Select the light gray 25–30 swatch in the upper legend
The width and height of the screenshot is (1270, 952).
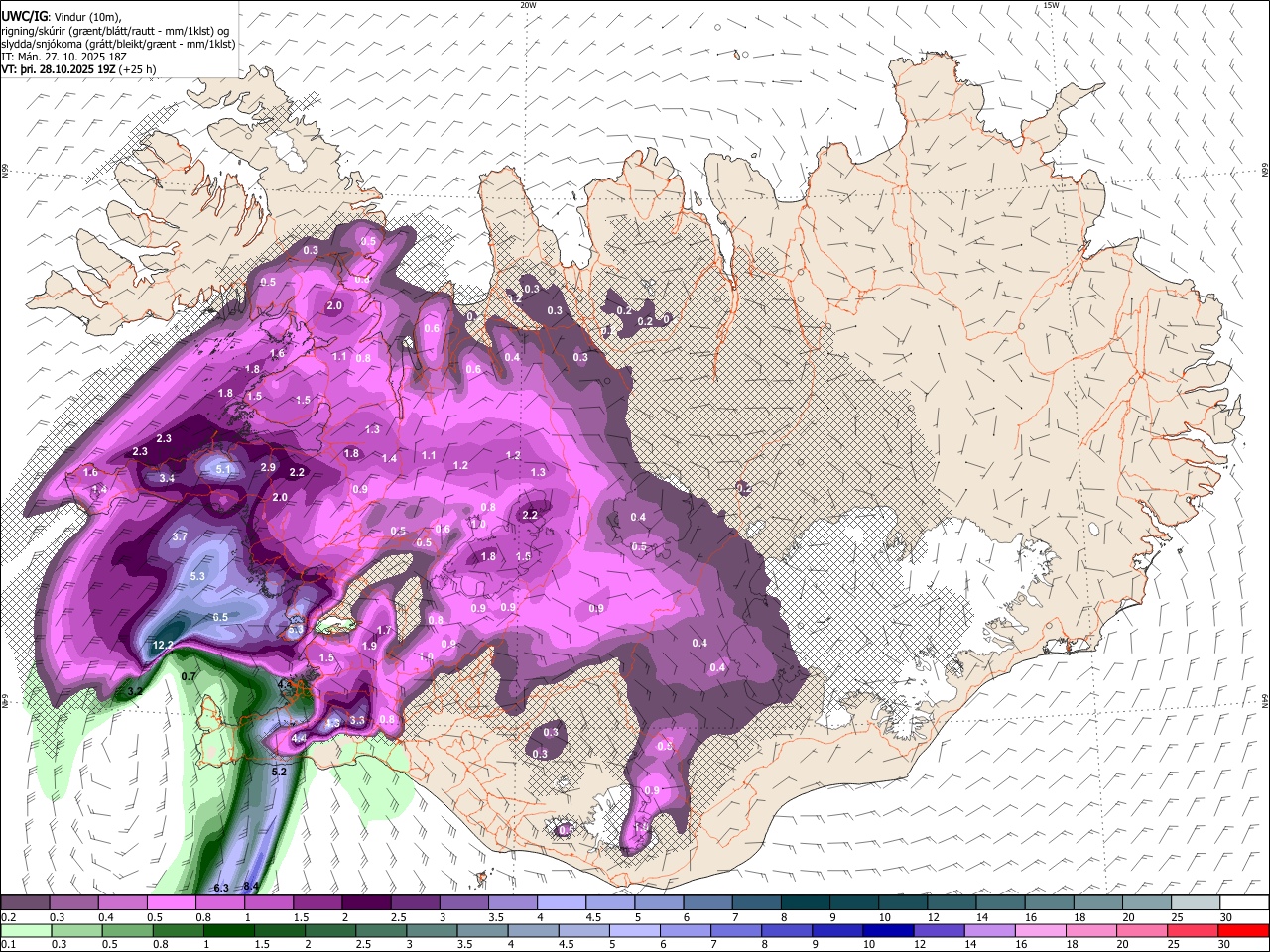pos(1197,902)
